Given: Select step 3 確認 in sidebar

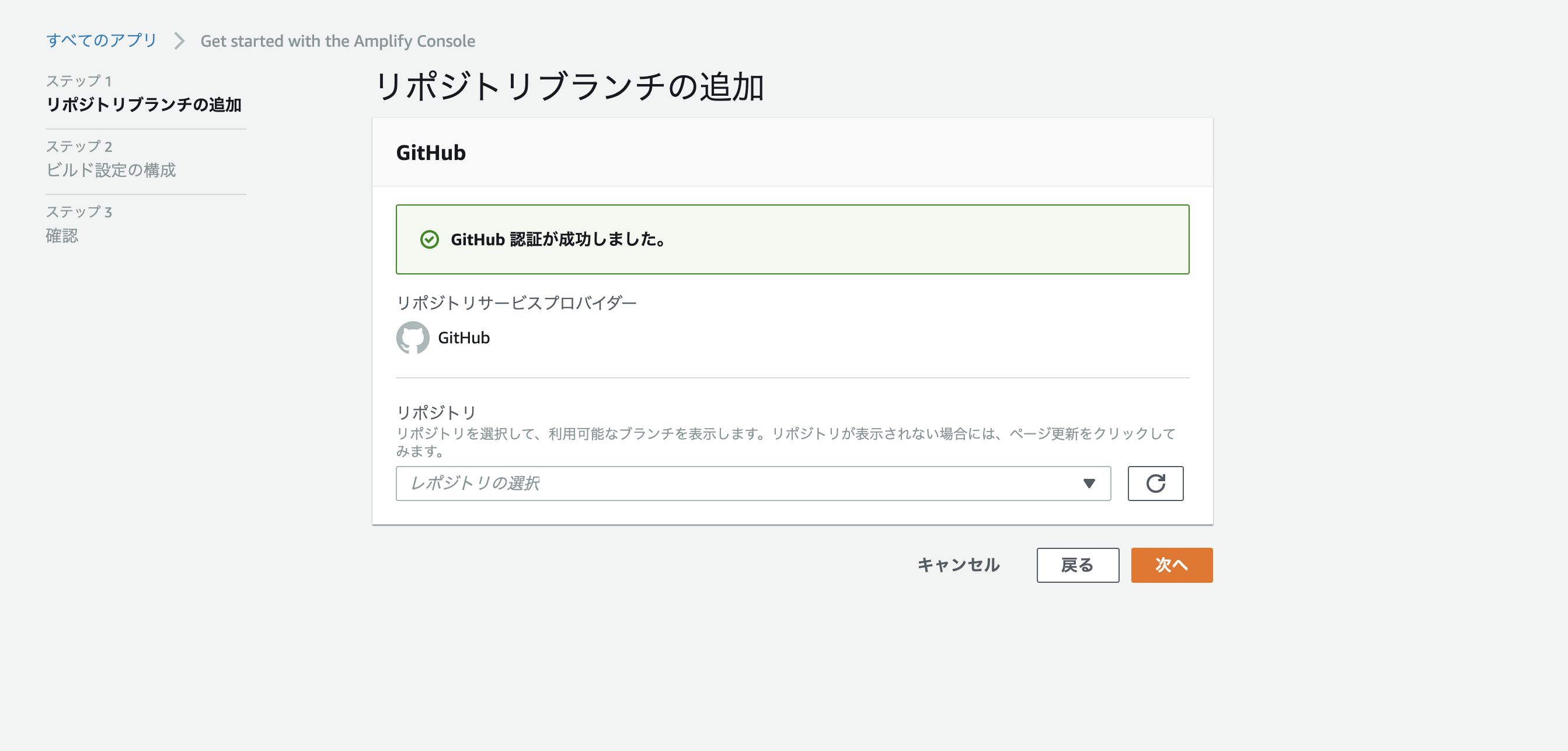Looking at the screenshot, I should pos(62,236).
